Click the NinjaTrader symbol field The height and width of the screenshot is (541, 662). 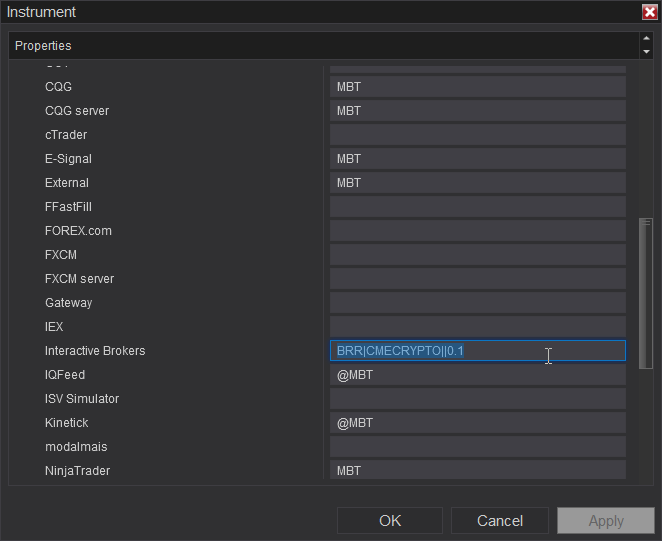click(478, 470)
